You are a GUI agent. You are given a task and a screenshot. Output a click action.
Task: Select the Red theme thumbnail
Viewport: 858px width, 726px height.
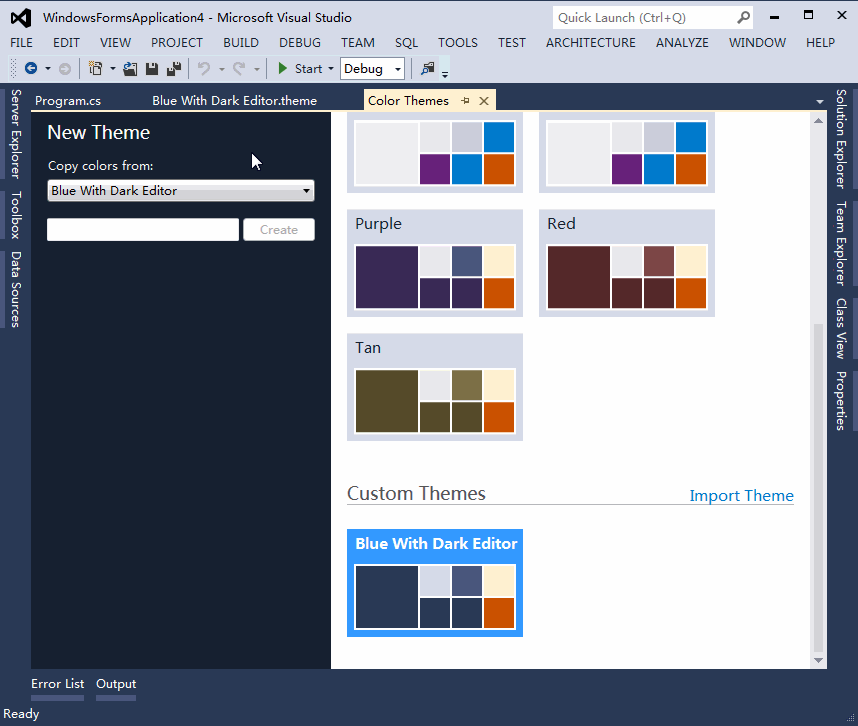(627, 263)
